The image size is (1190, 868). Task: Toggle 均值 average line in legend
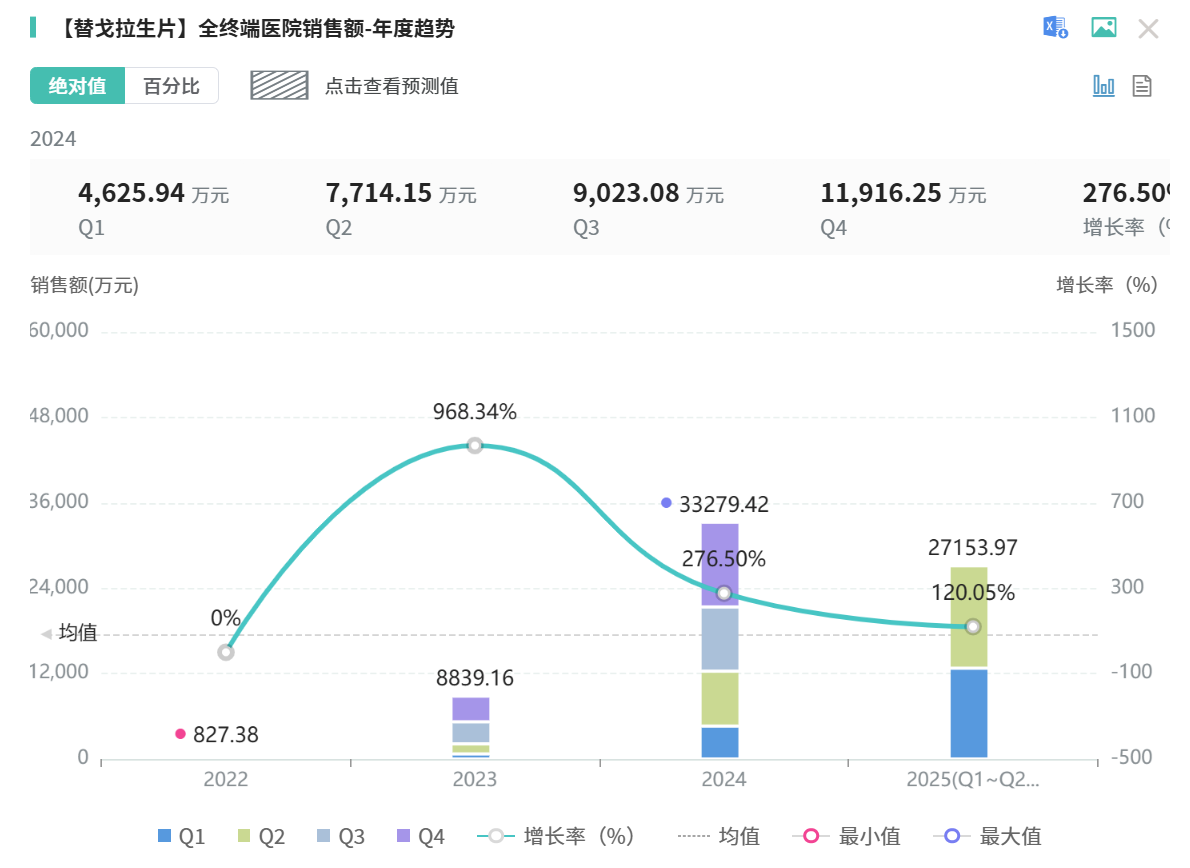pos(718,837)
